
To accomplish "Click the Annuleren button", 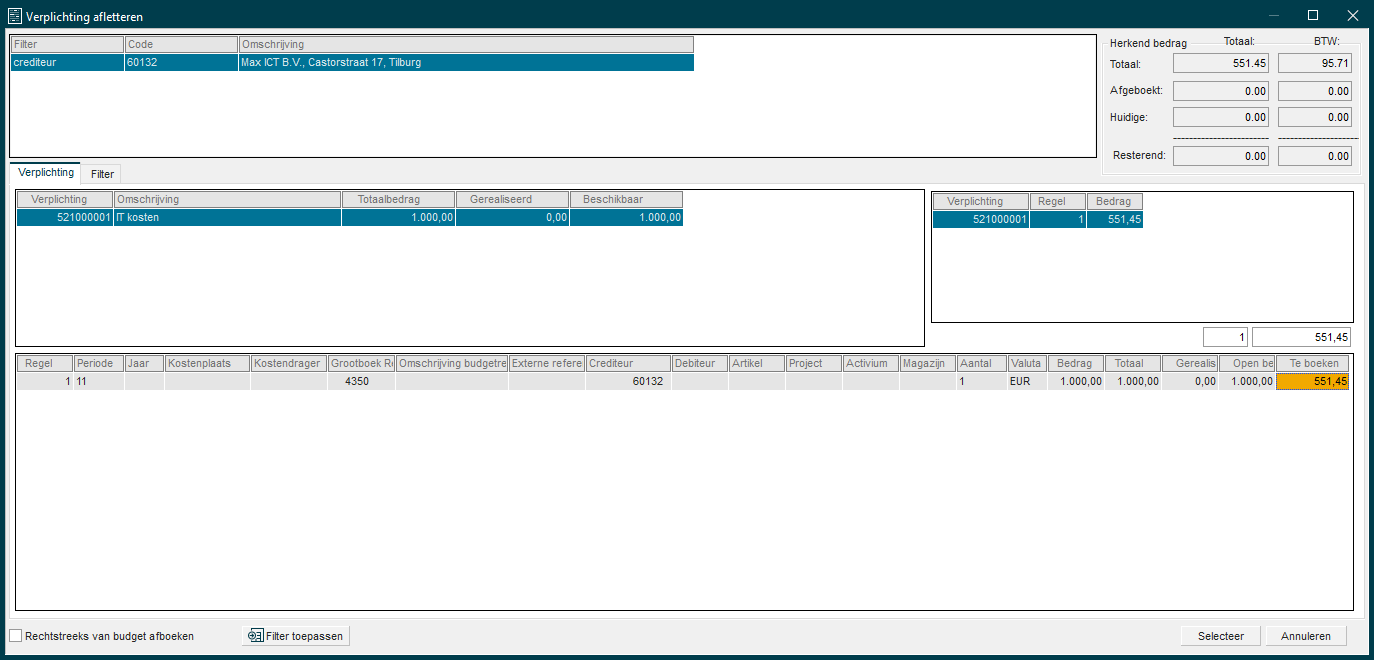I will (1306, 636).
